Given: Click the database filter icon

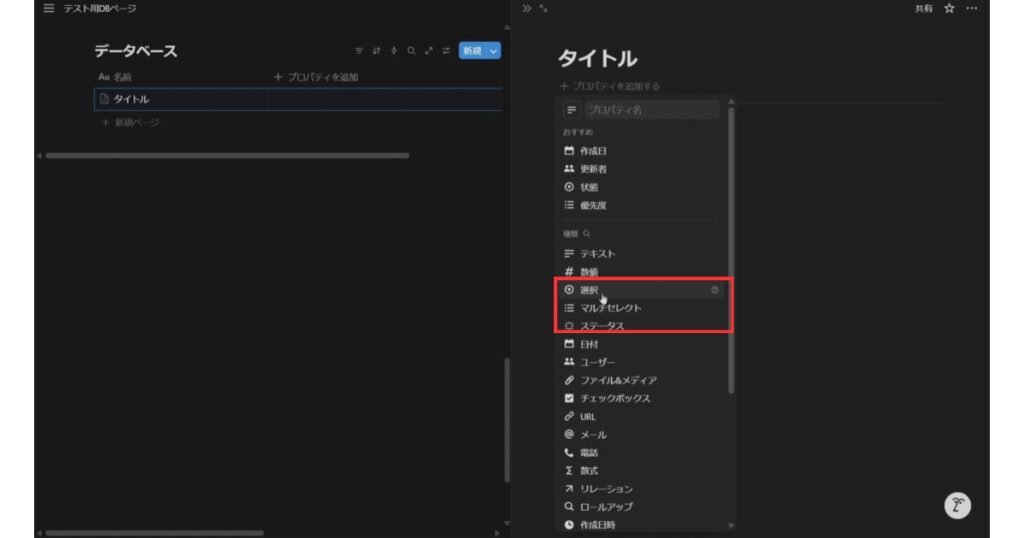Looking at the screenshot, I should pos(360,51).
